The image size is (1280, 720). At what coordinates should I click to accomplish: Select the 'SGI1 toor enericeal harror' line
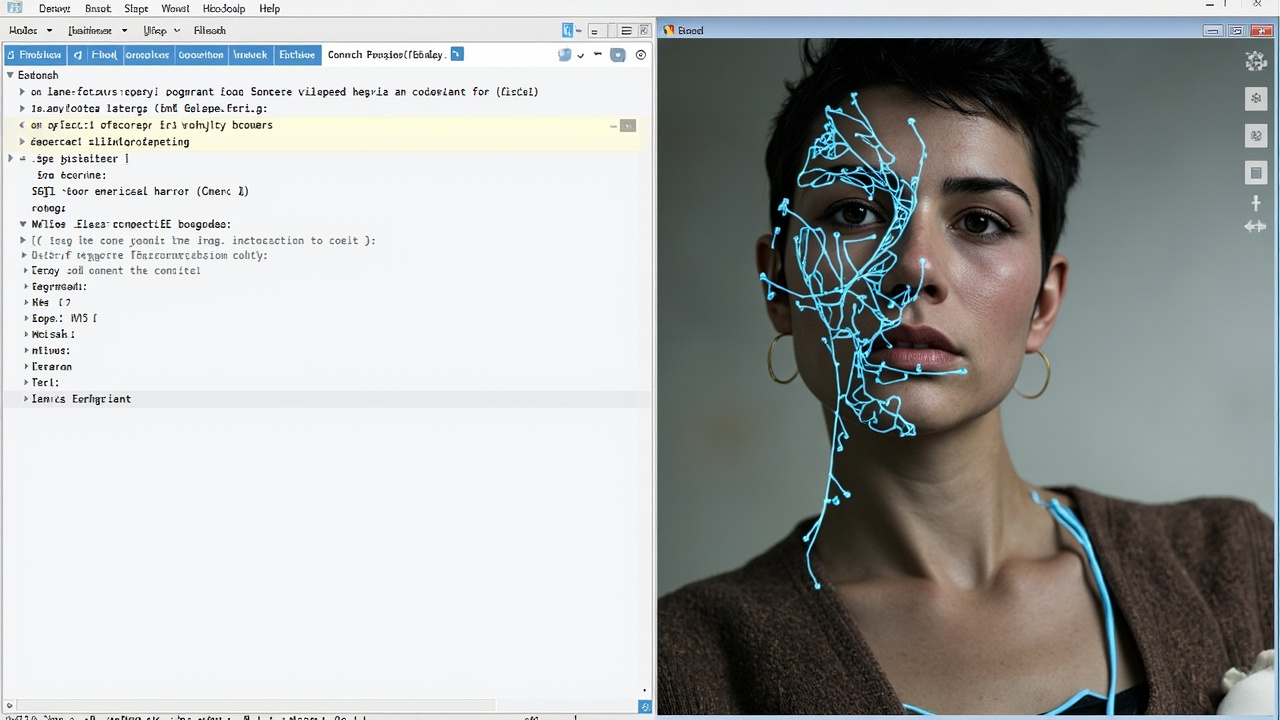coord(140,191)
